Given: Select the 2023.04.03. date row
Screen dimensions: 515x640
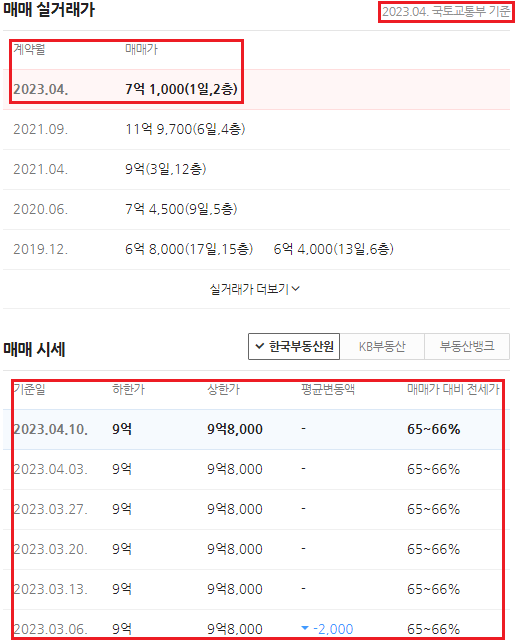Looking at the screenshot, I should 256,469.
